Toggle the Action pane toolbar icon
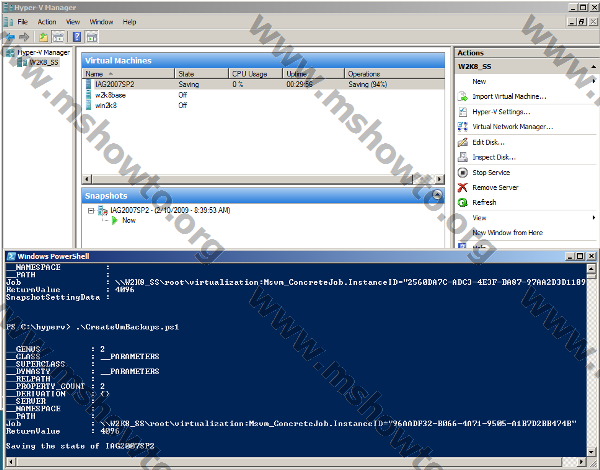 (x=92, y=37)
